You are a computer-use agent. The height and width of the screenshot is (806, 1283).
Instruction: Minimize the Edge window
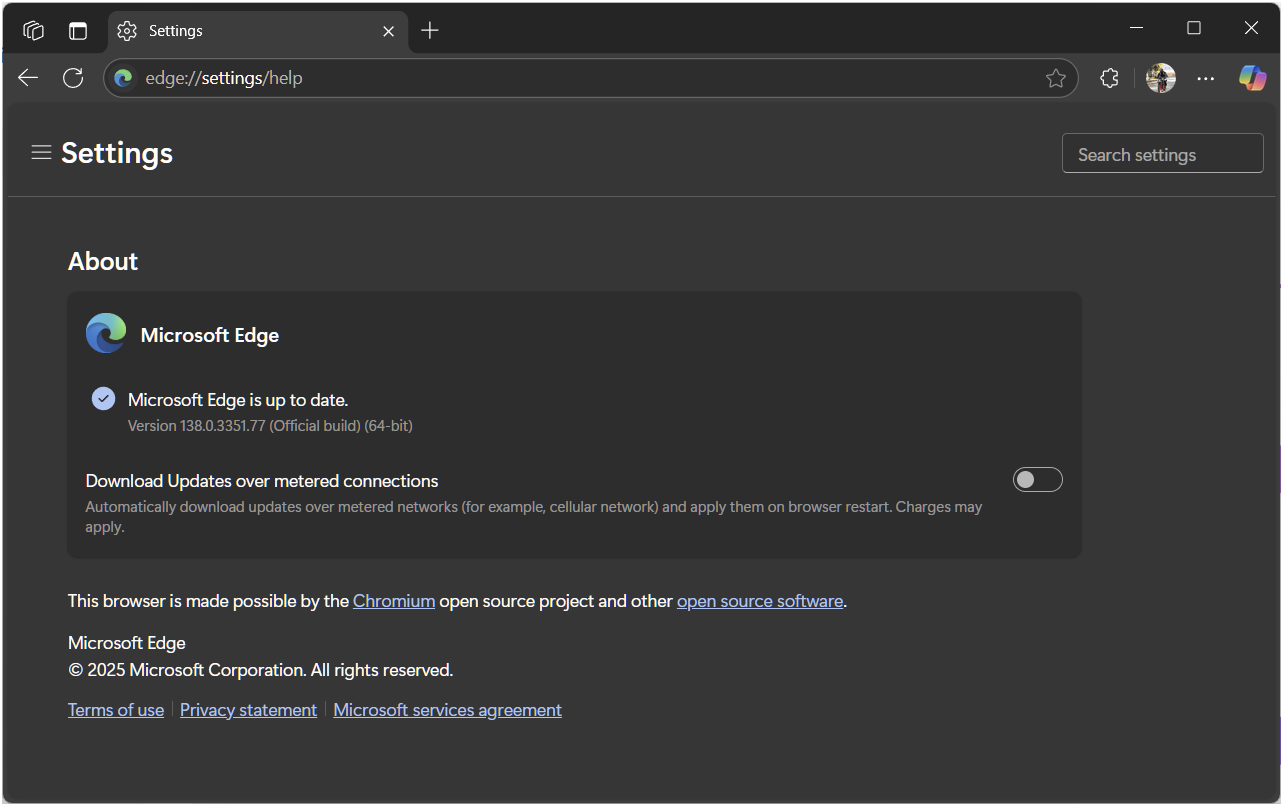pos(1136,28)
